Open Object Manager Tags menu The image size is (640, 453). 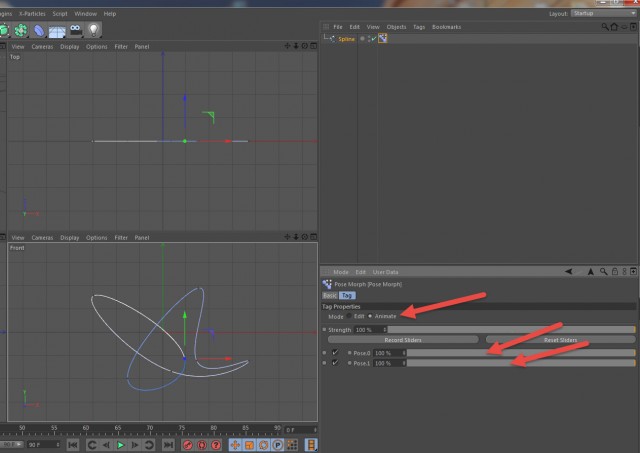tap(419, 27)
